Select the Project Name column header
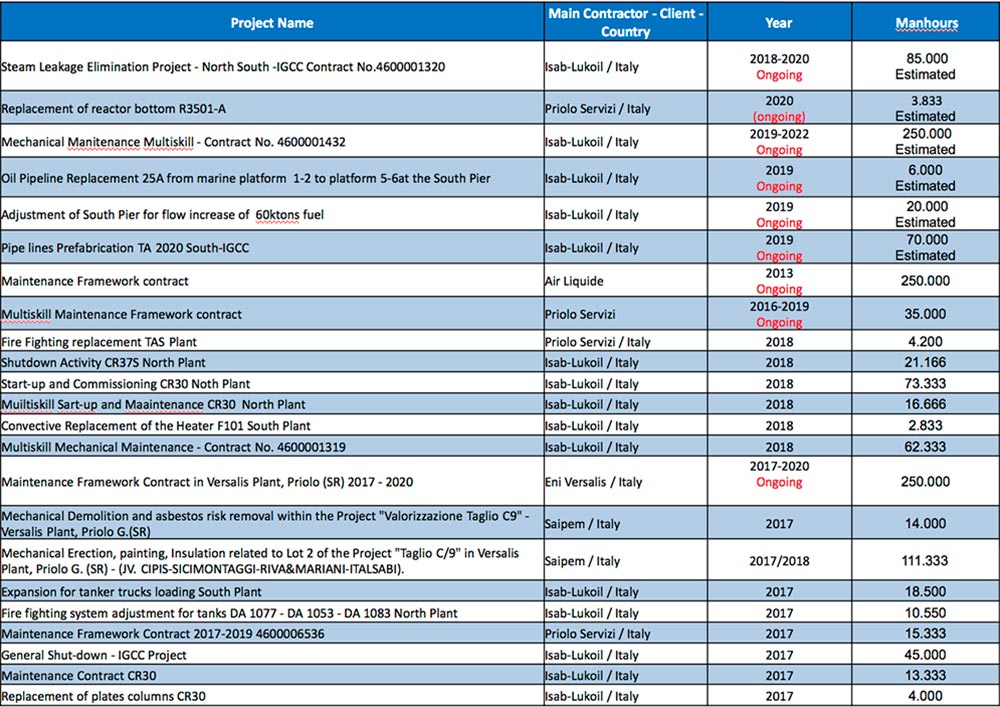 pyautogui.click(x=272, y=23)
